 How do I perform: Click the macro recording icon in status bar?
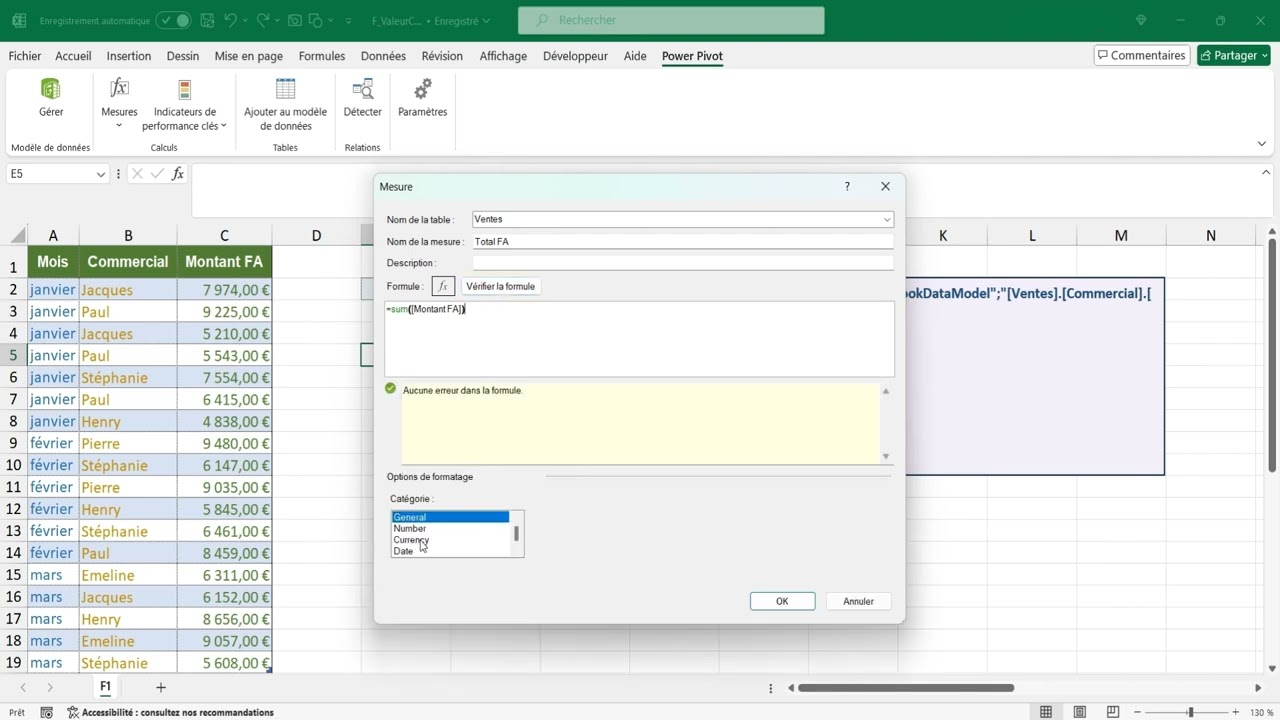point(46,712)
